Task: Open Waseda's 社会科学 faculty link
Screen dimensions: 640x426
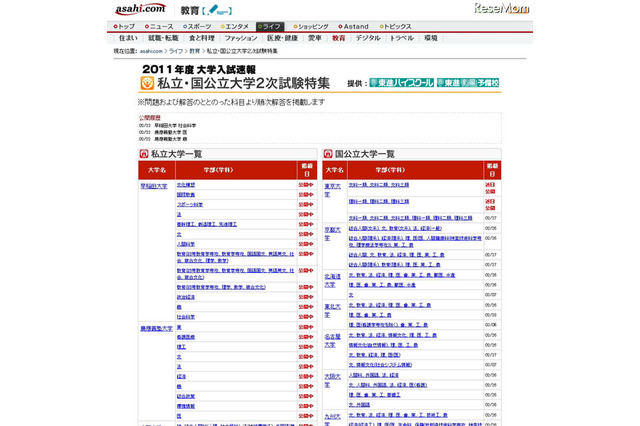Action: click(186, 317)
